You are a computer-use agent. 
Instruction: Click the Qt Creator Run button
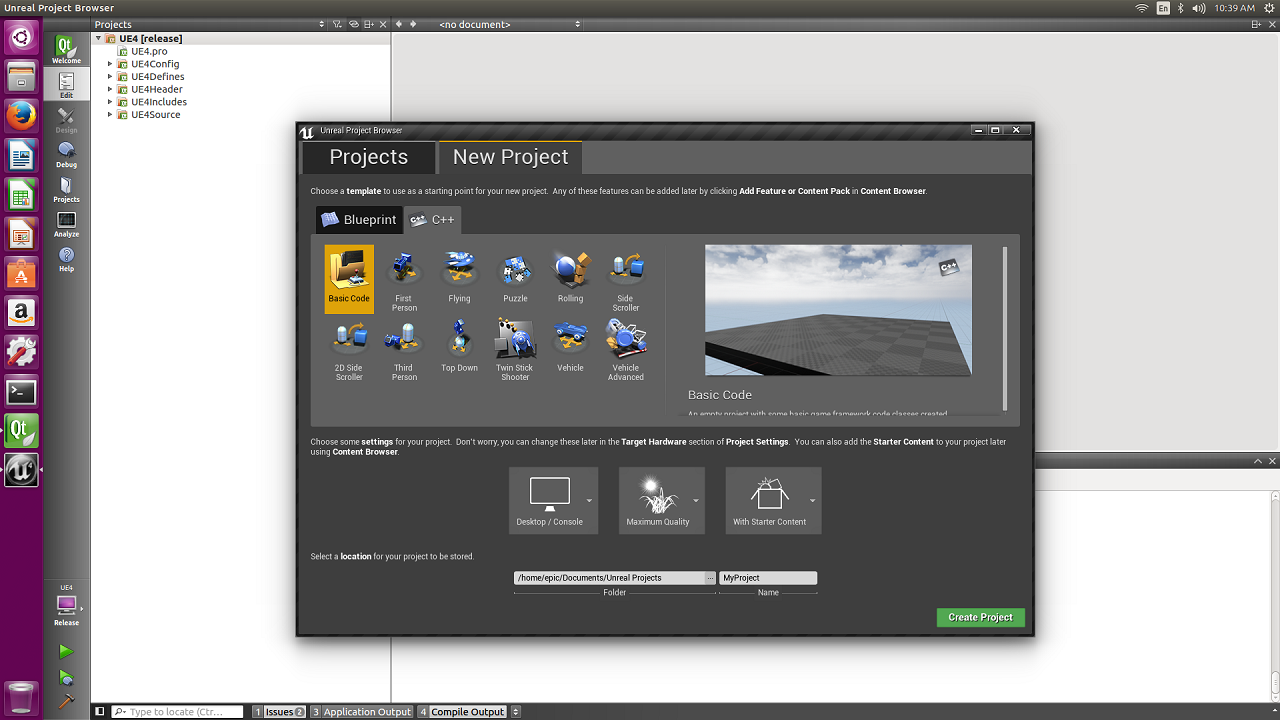click(x=66, y=652)
